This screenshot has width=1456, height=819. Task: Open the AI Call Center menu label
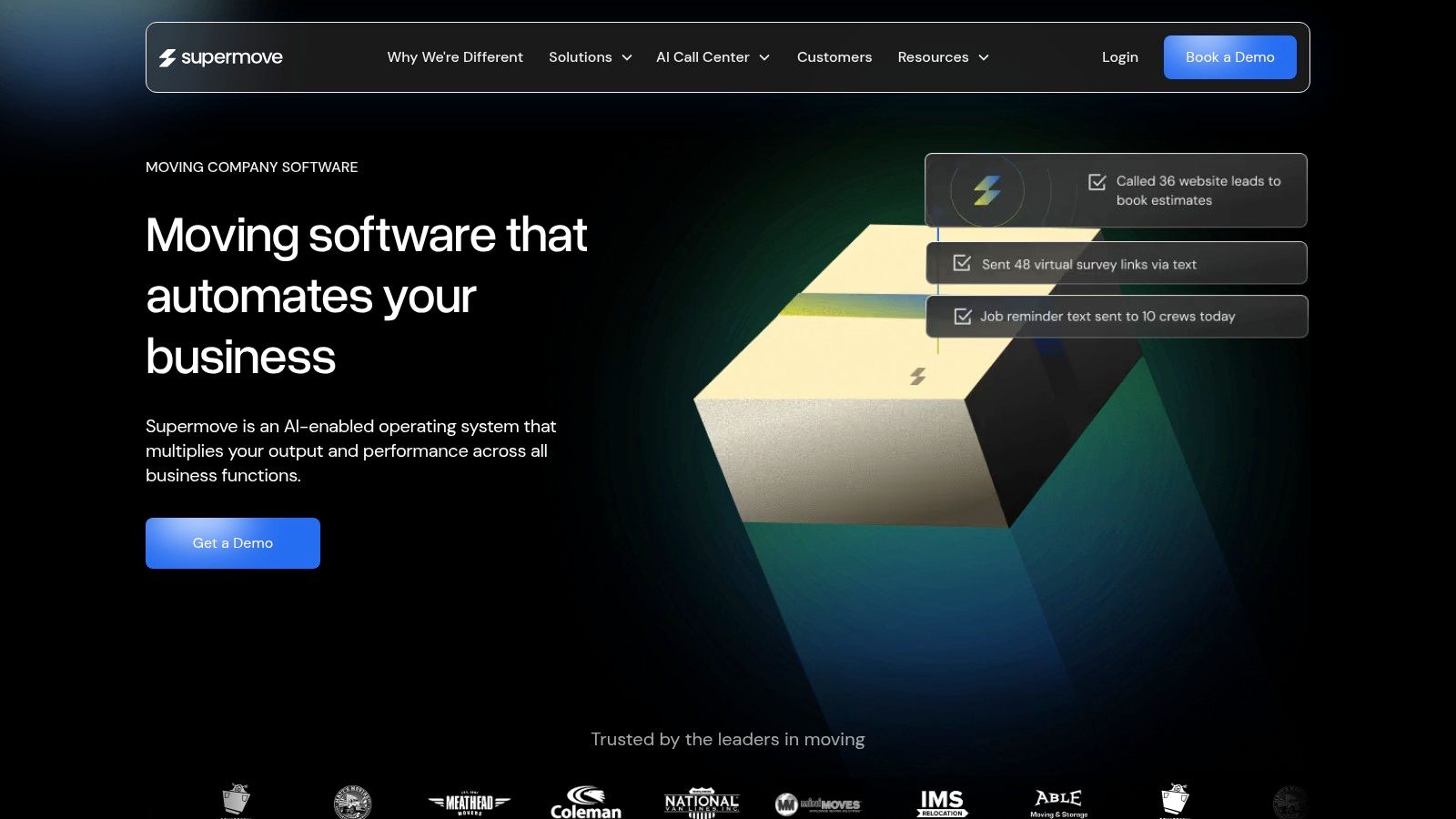click(x=703, y=57)
